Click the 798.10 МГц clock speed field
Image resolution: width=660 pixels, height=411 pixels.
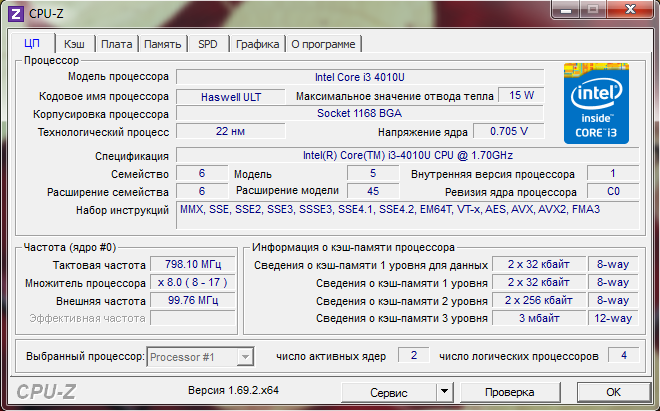click(193, 264)
